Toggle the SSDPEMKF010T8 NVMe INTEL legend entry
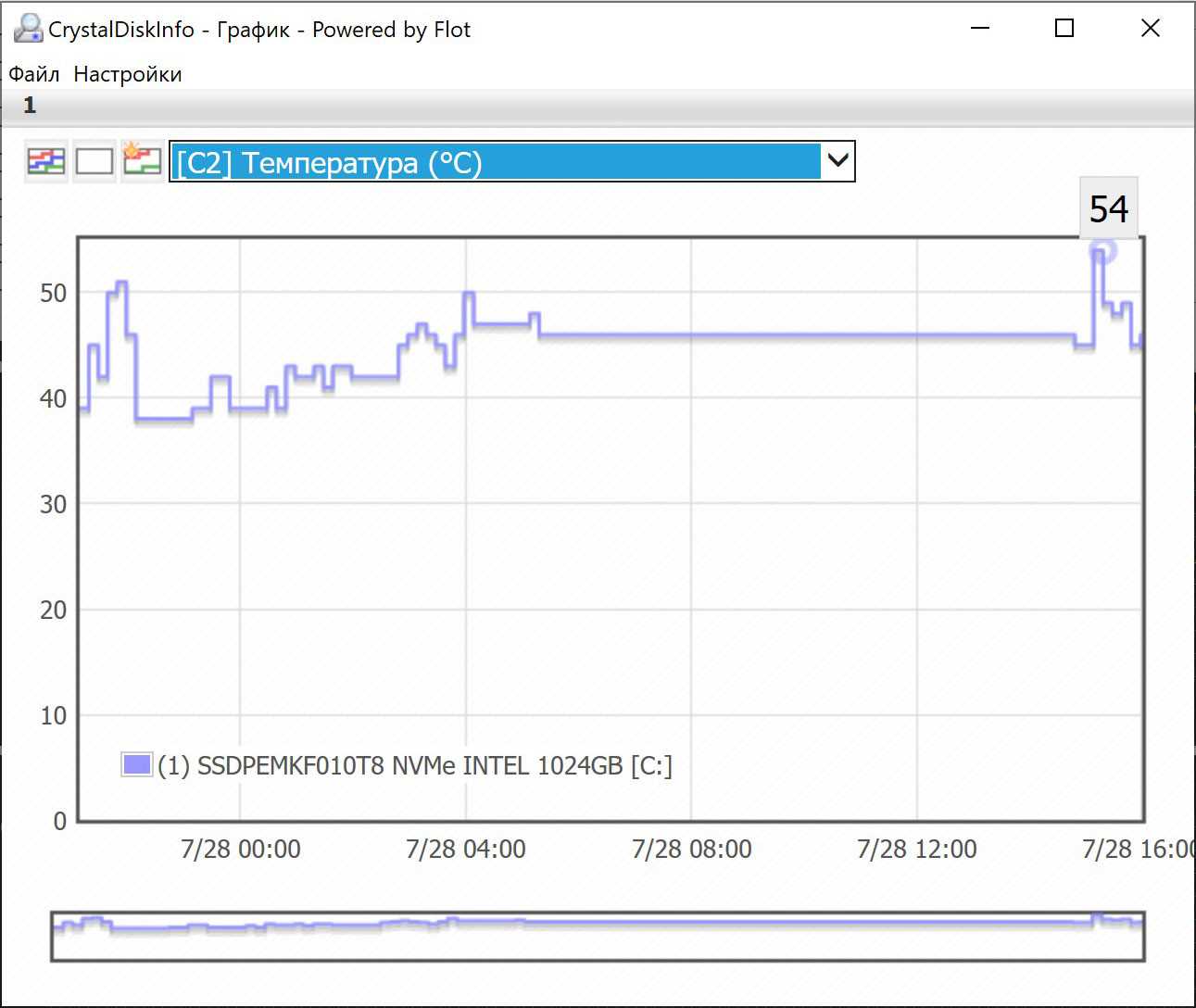This screenshot has width=1196, height=1008. click(414, 766)
